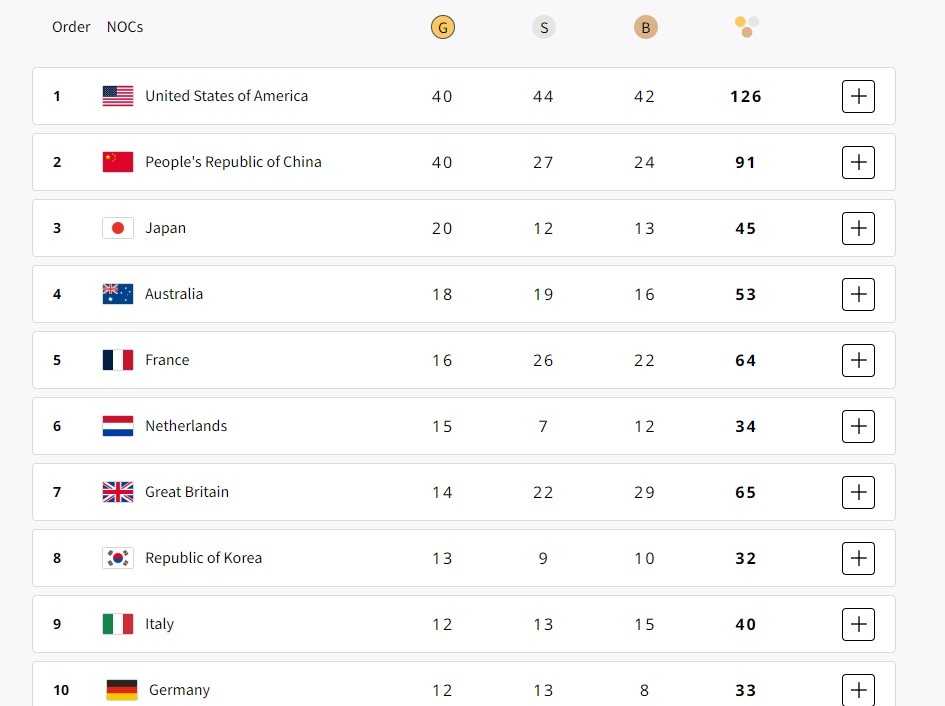Click the total medals icon in the header
The height and width of the screenshot is (706, 945).
point(745,27)
